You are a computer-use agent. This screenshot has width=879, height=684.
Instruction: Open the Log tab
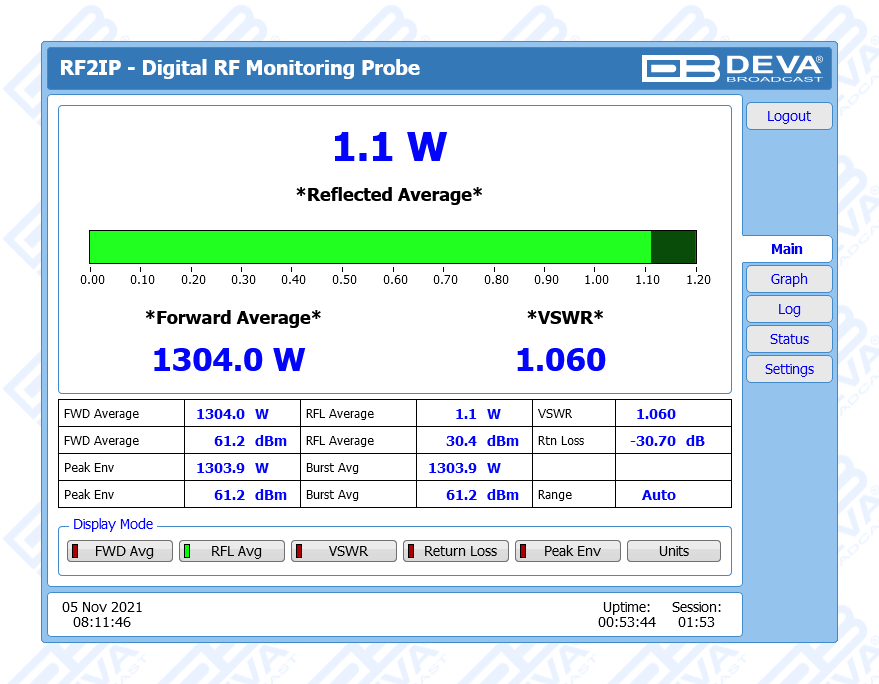(x=788, y=309)
